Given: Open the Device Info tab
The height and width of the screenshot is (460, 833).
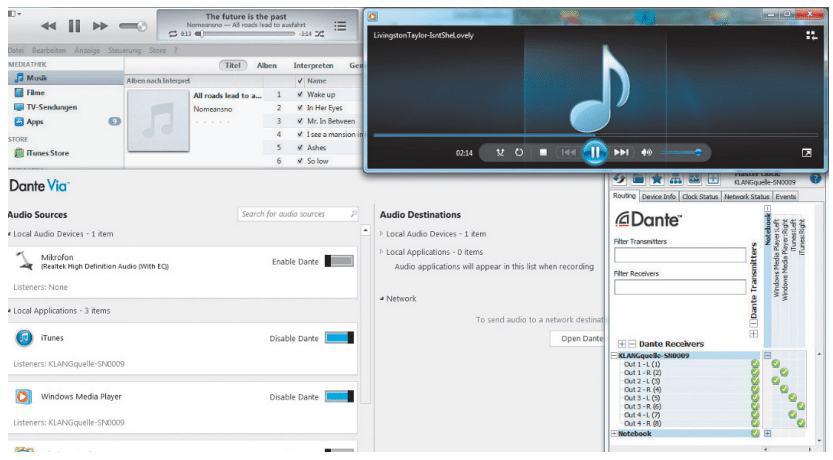Looking at the screenshot, I should point(658,197).
